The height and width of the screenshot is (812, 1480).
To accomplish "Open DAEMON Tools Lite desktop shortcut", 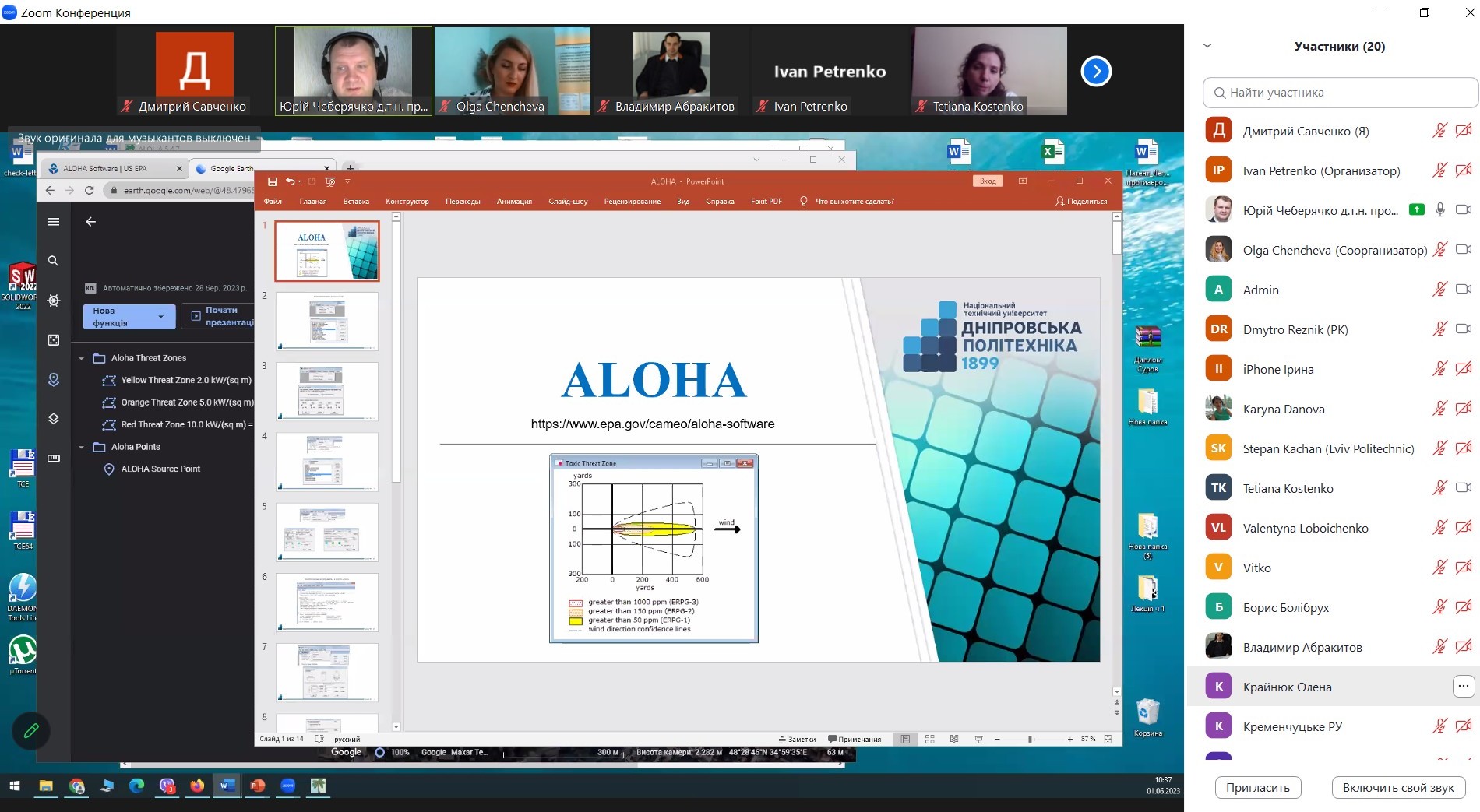I will point(23,597).
